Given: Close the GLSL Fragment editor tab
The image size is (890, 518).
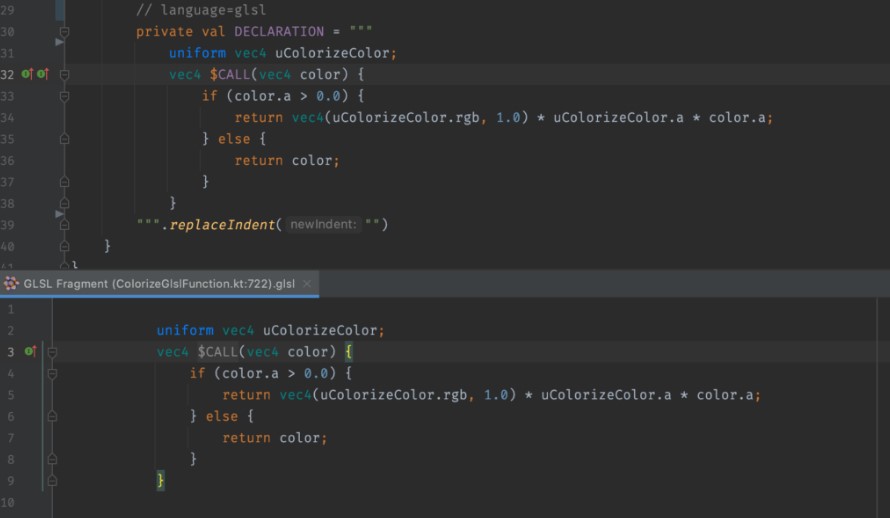Looking at the screenshot, I should [307, 284].
